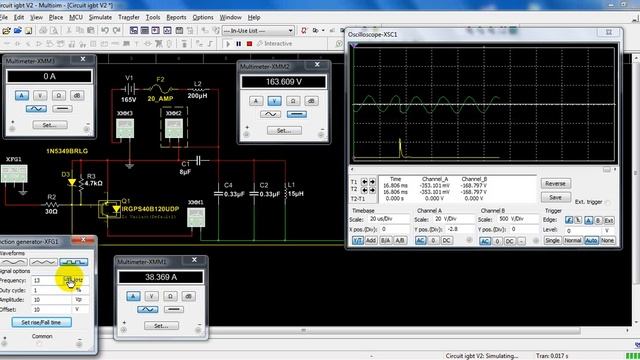
Task: Select ammeter mode in Multimeter-XMM2
Action: tap(256, 101)
